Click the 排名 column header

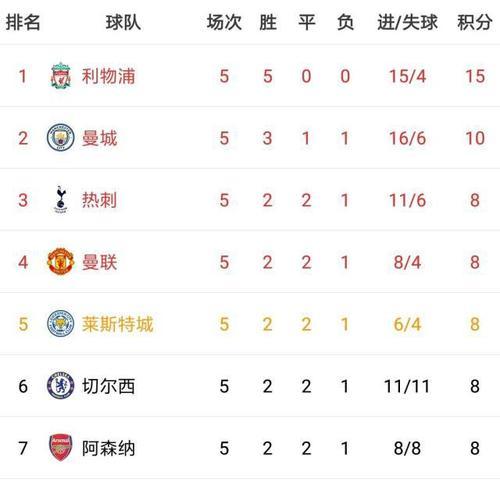click(x=23, y=22)
